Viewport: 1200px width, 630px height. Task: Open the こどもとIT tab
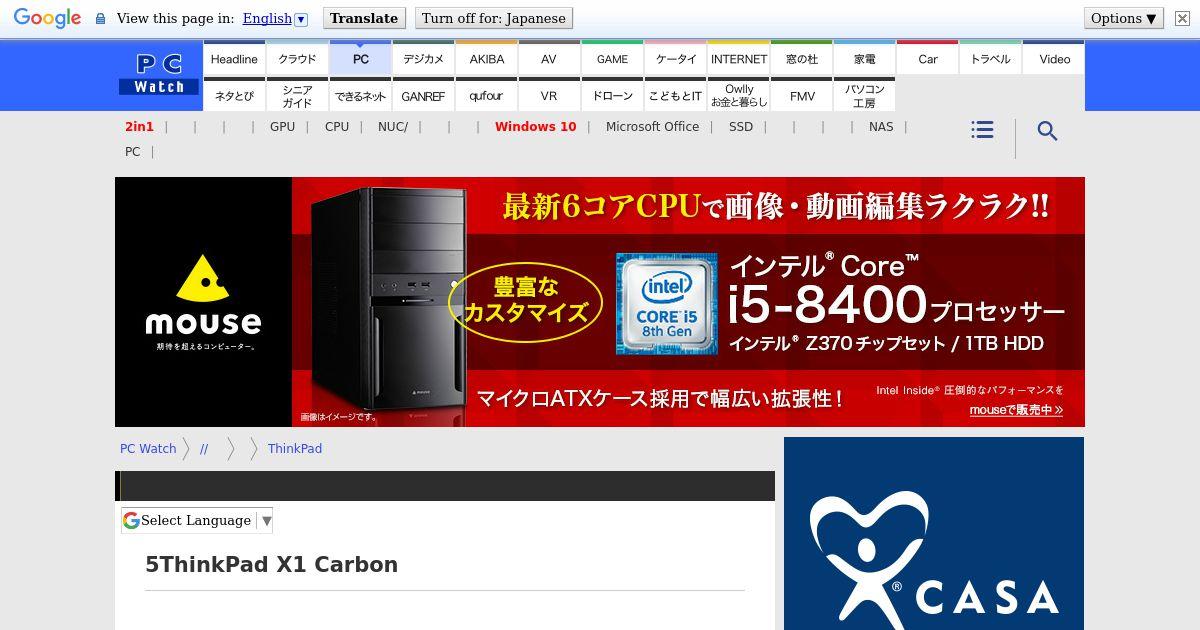click(675, 95)
